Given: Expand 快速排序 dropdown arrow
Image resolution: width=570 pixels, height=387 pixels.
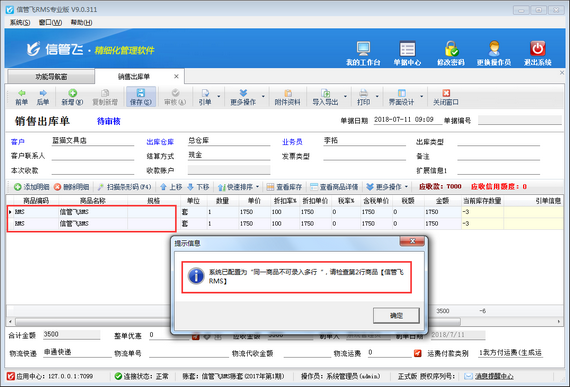Looking at the screenshot, I should coord(257,187).
